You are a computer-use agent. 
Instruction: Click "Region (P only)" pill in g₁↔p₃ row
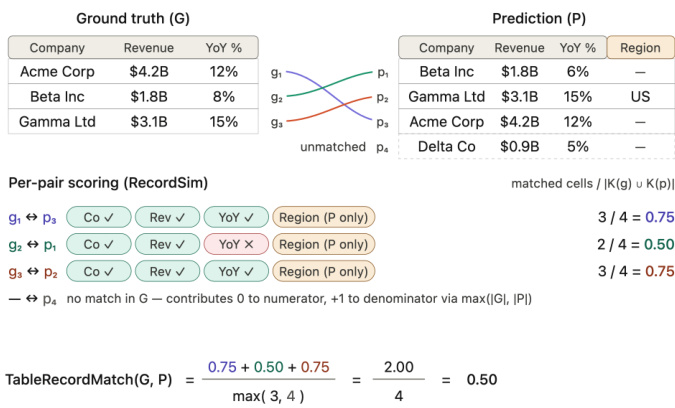pyautogui.click(x=323, y=216)
